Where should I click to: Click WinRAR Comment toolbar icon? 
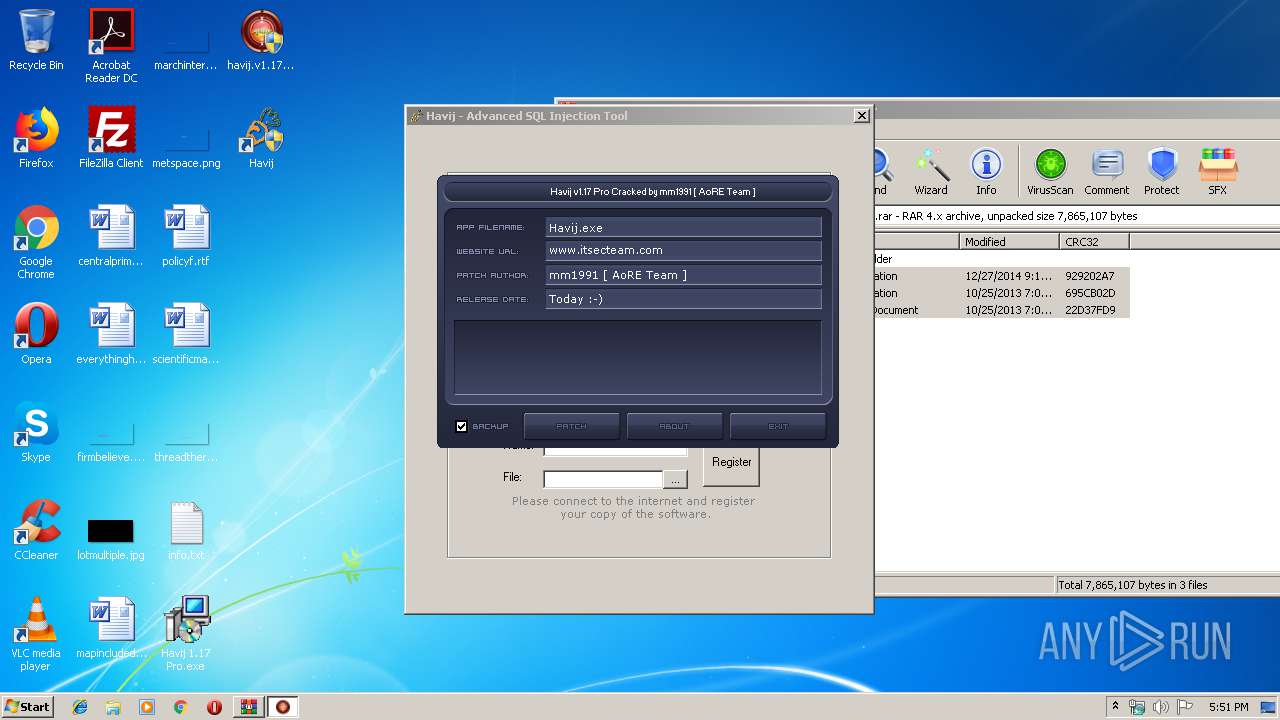pos(1106,171)
